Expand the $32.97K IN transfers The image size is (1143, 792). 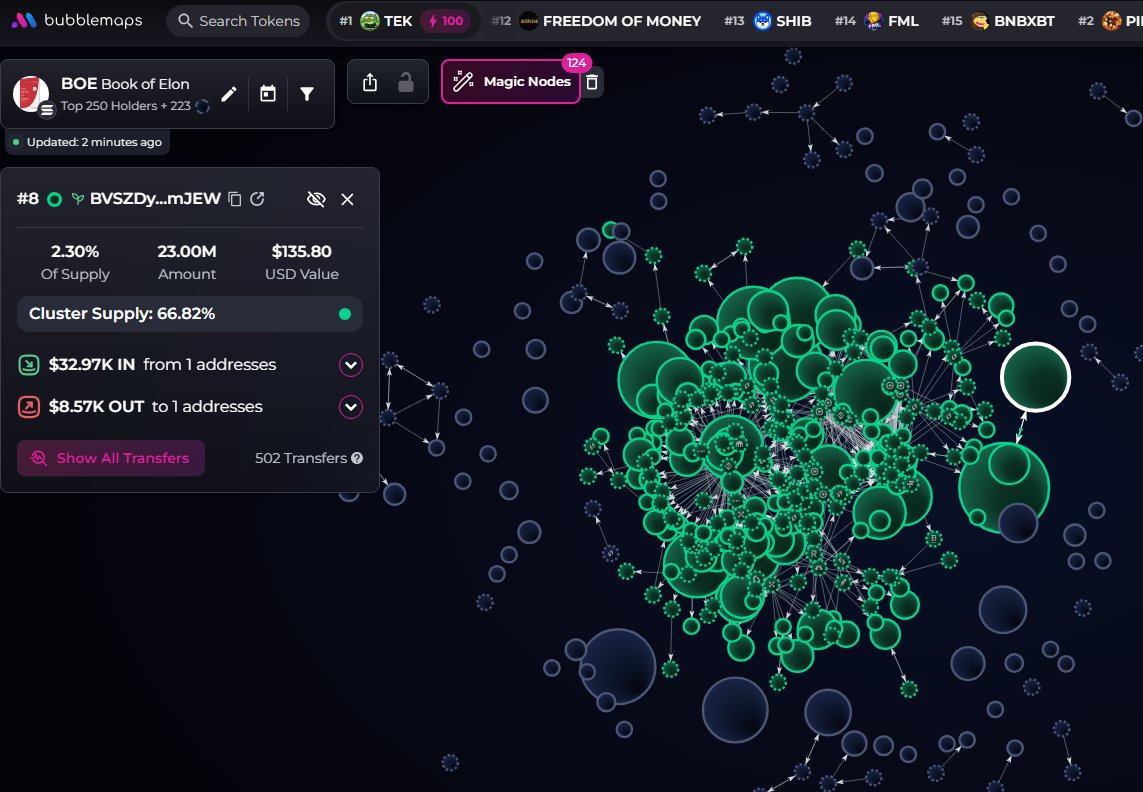[x=351, y=365]
